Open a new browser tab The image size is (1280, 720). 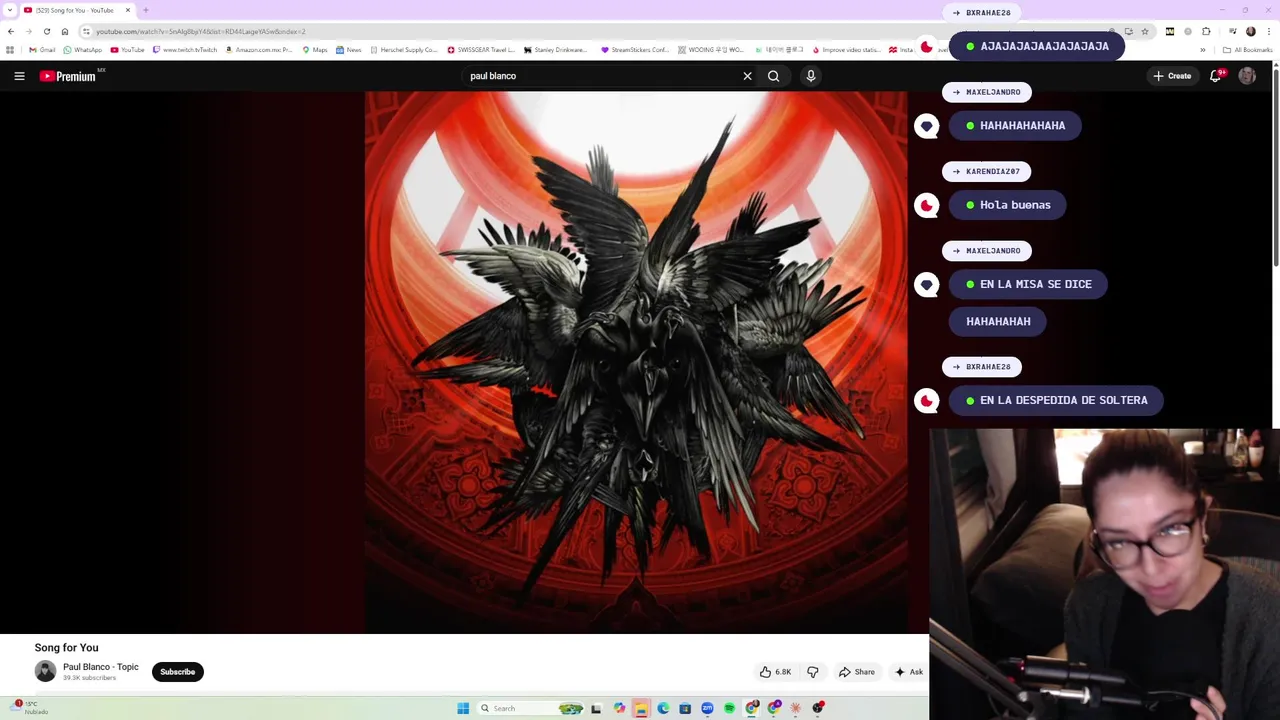point(146,10)
